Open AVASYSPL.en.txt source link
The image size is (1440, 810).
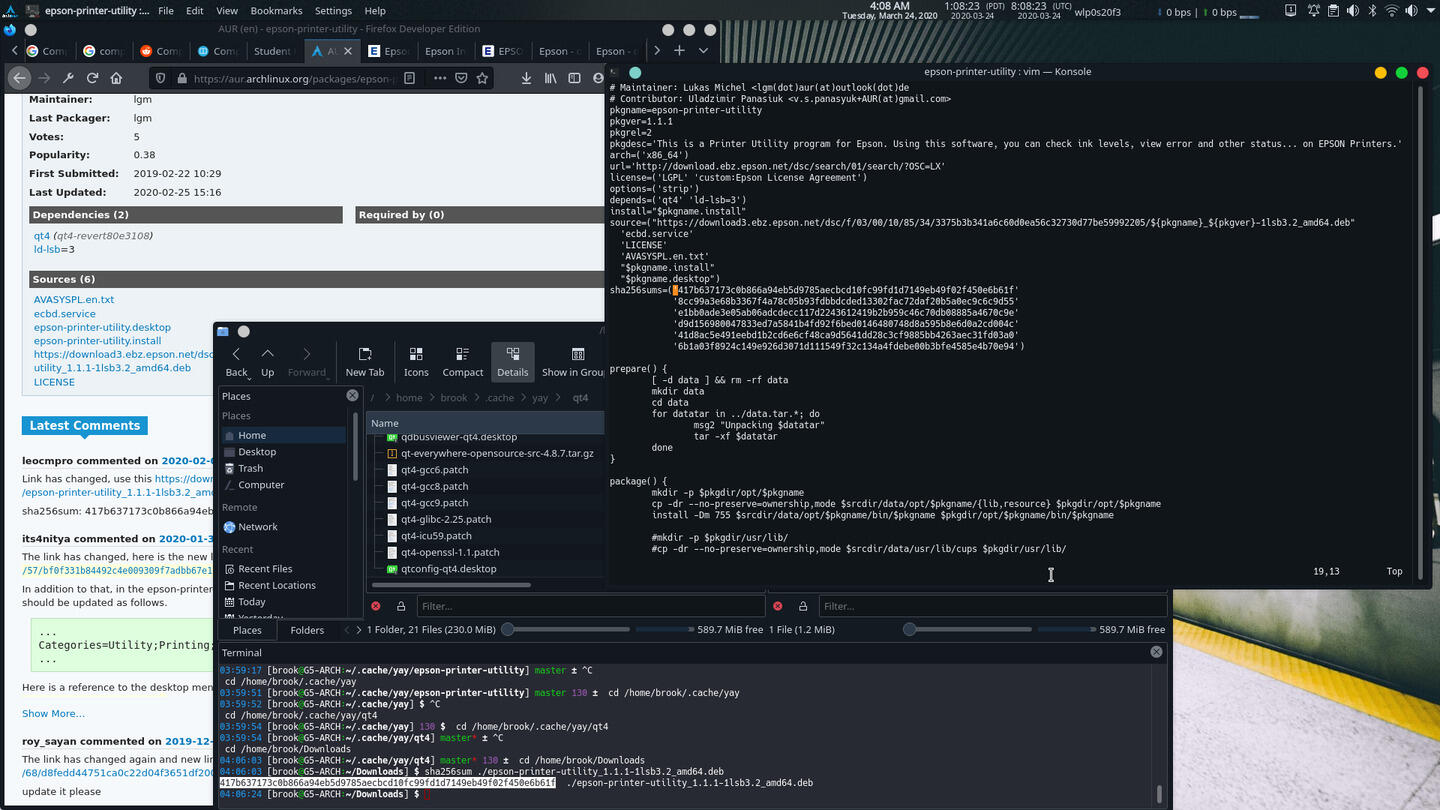click(x=74, y=299)
